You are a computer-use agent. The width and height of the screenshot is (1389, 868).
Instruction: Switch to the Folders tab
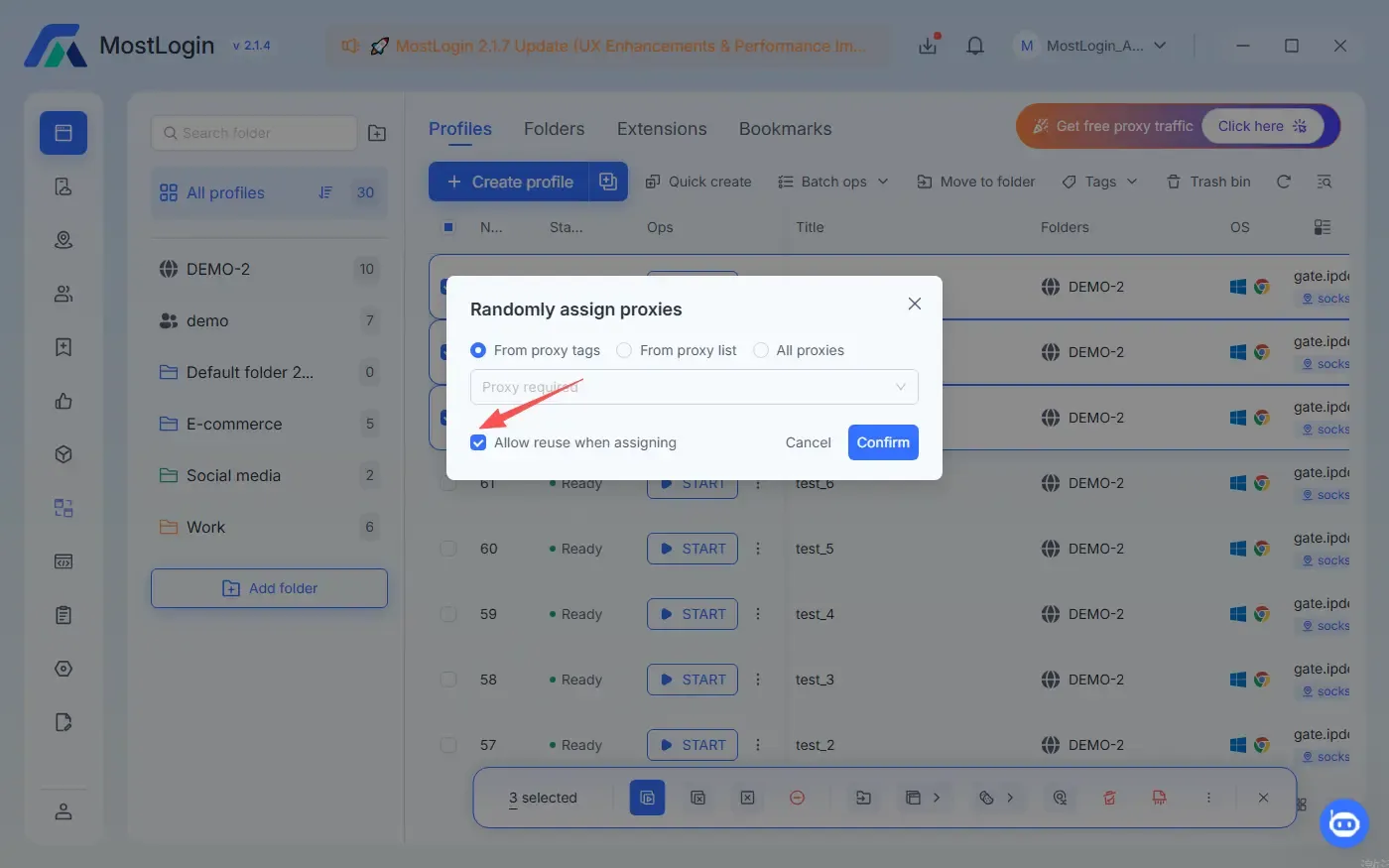click(x=554, y=129)
